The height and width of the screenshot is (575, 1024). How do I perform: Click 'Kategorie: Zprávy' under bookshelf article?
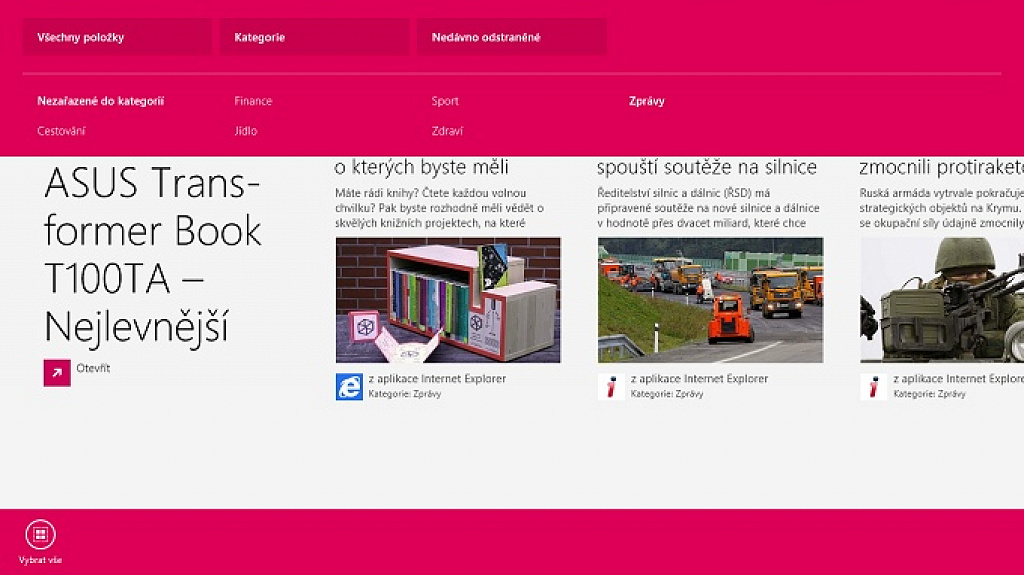tap(405, 394)
